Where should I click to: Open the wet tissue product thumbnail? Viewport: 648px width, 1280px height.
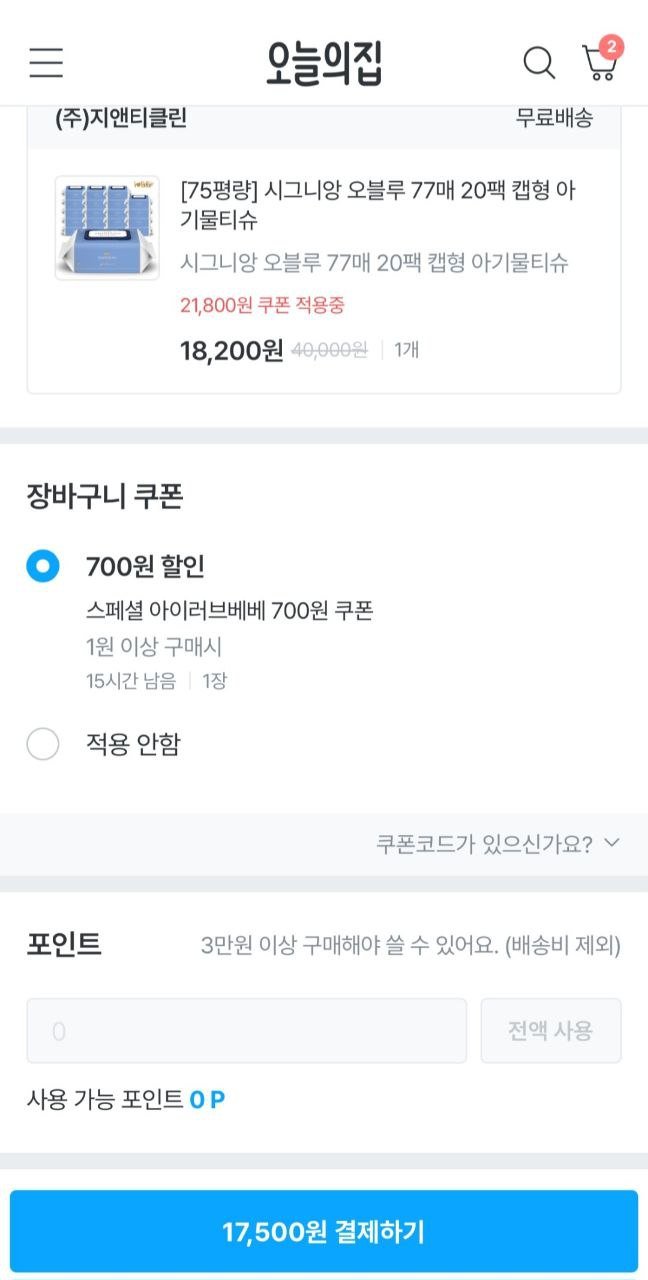point(107,228)
